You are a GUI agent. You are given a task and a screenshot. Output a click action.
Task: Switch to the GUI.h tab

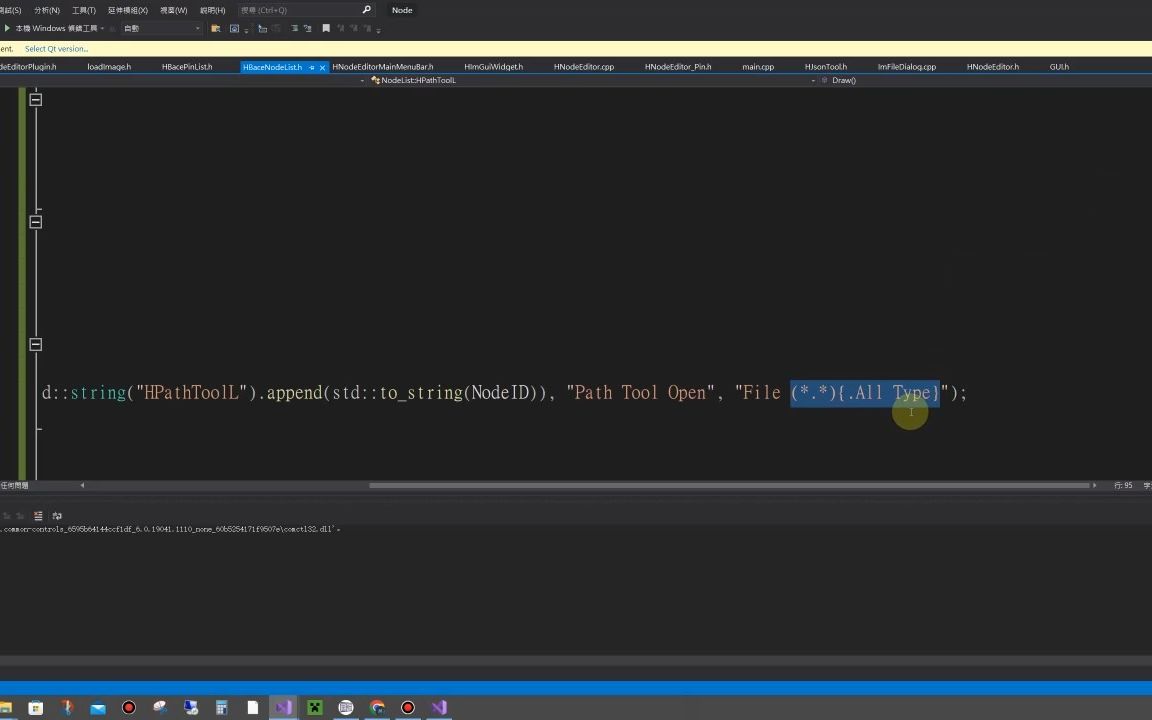(x=1059, y=67)
